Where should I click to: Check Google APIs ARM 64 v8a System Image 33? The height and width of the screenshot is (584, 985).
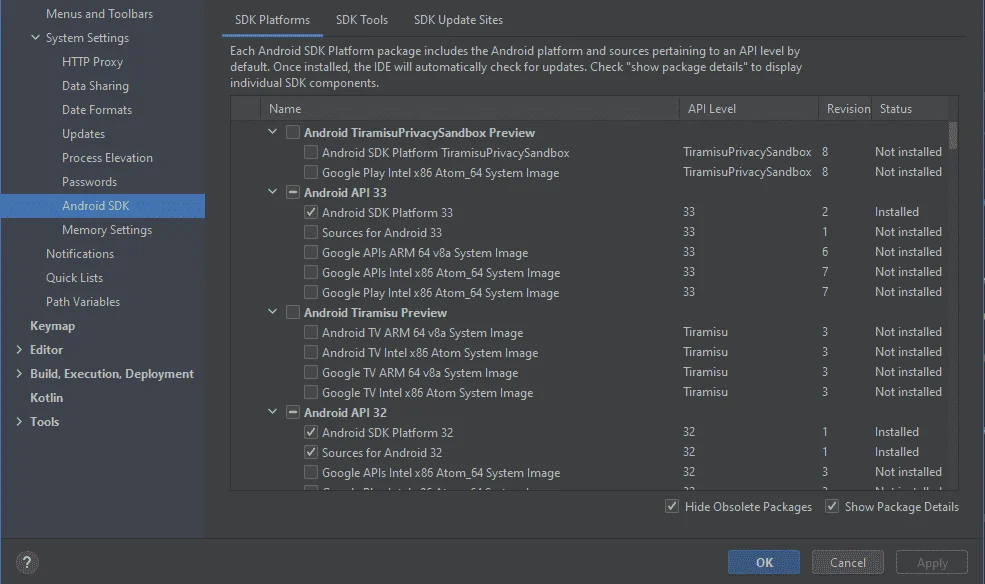click(x=310, y=252)
